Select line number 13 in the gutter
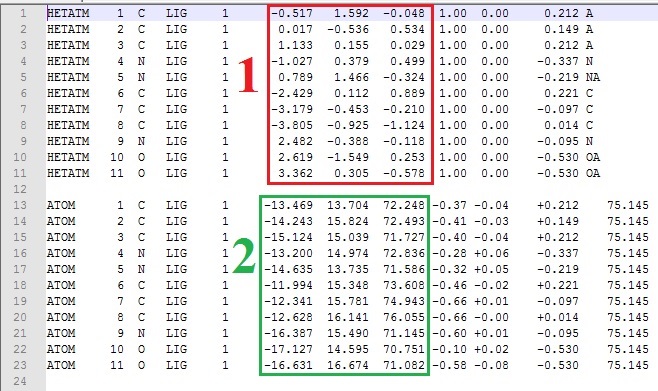 pyautogui.click(x=20, y=205)
